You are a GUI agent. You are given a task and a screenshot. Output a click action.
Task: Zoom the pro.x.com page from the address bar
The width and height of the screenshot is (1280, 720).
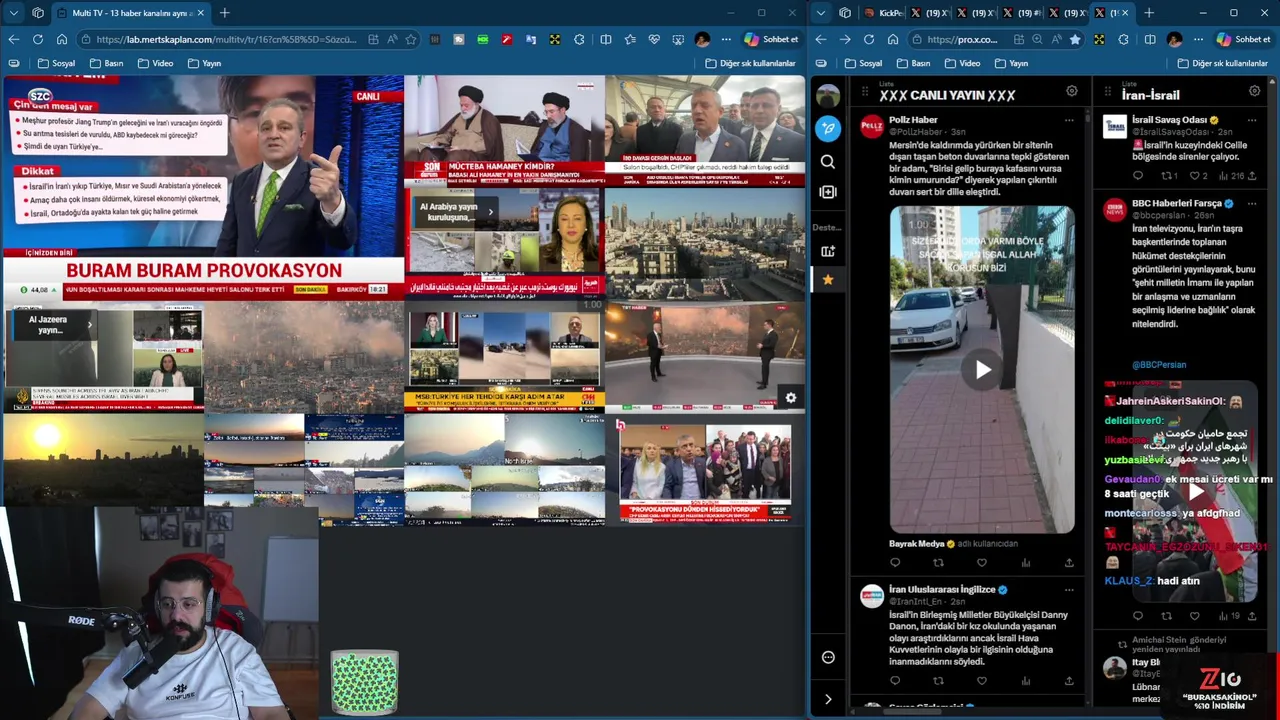click(x=1037, y=39)
